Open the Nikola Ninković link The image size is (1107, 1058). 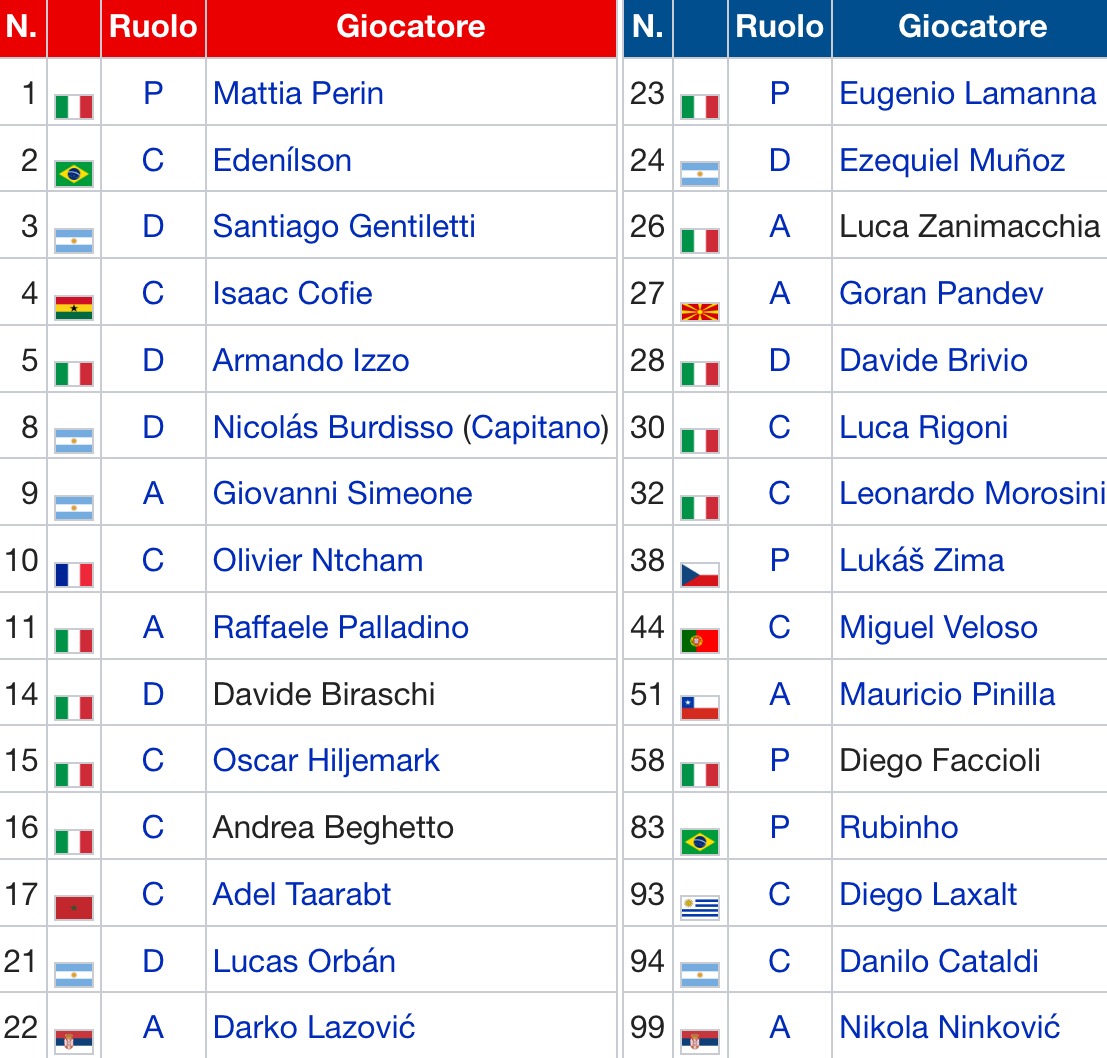point(949,1027)
